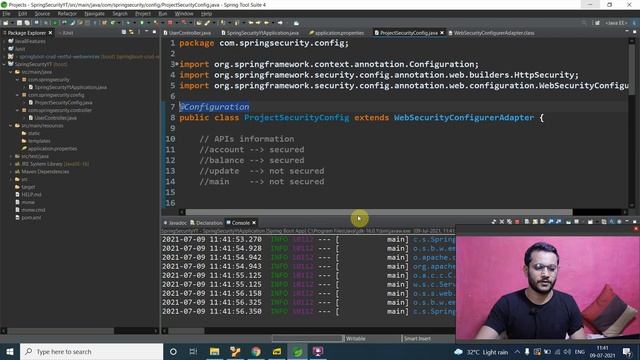Viewport: 640px width, 360px height.
Task: Click File Explorer taskbar icon
Action: (x=214, y=351)
